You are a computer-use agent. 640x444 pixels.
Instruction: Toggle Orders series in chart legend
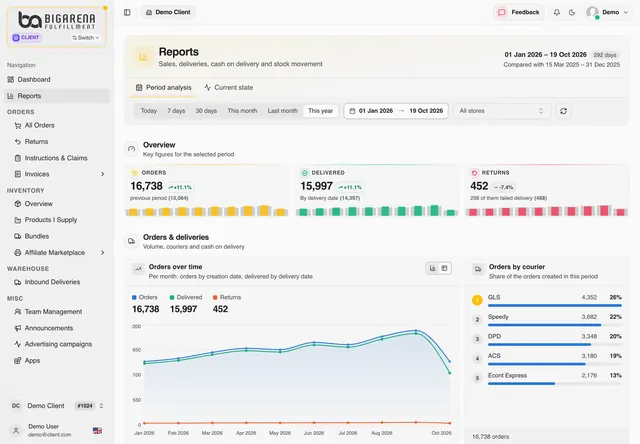[145, 297]
